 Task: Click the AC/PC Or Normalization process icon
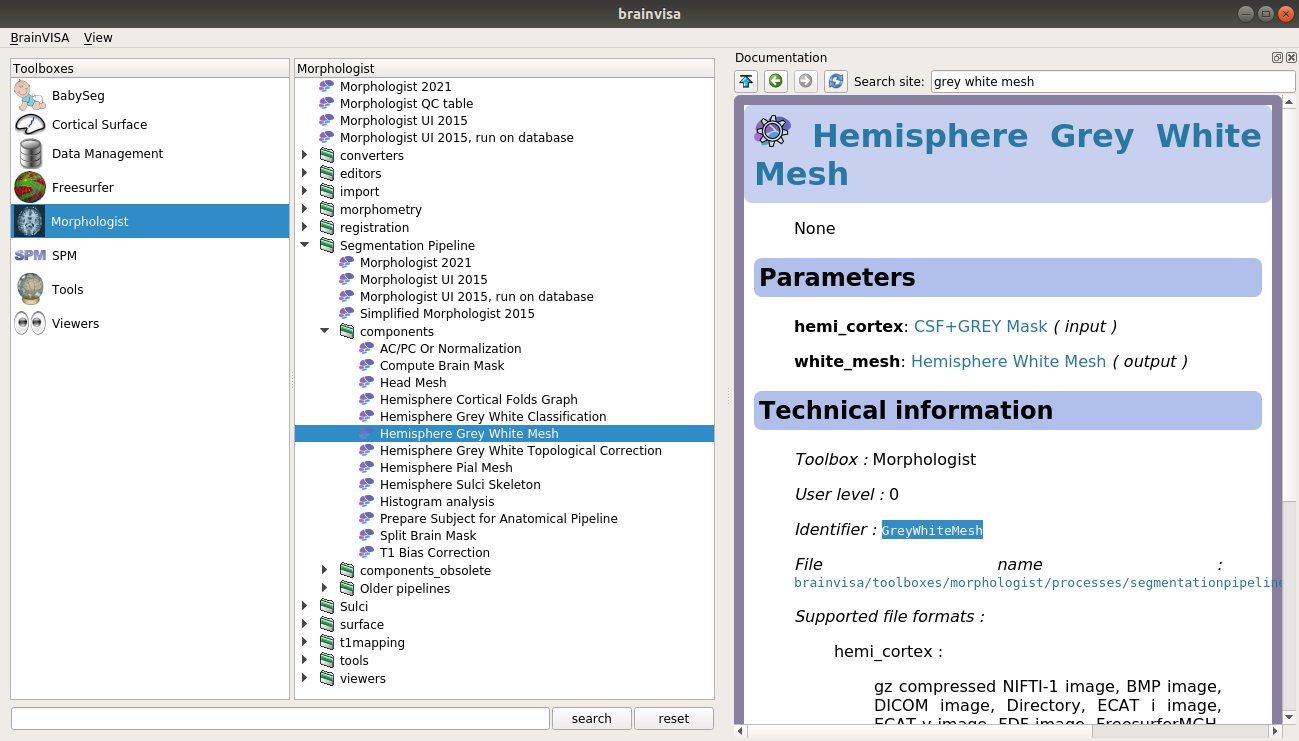click(367, 349)
